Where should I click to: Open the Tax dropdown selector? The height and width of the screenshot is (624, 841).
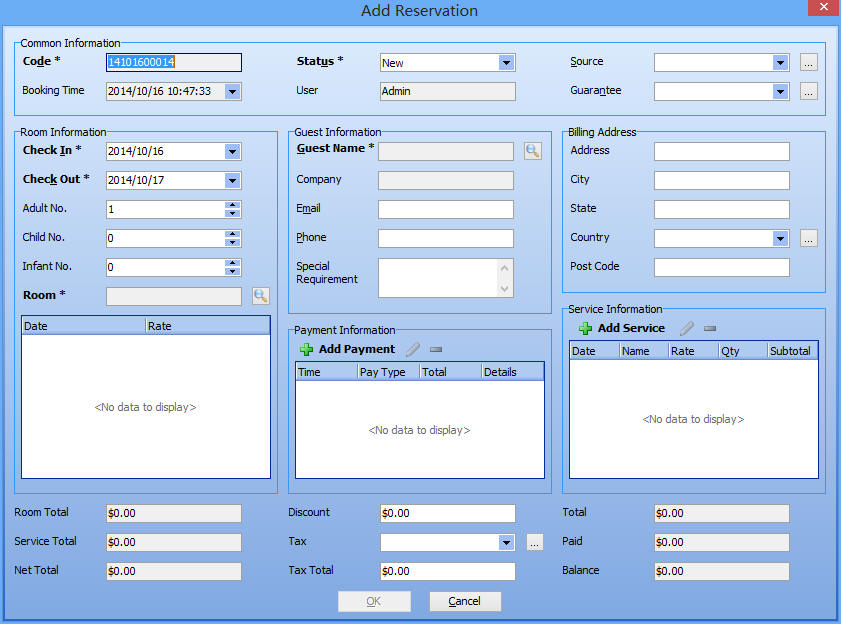point(507,542)
